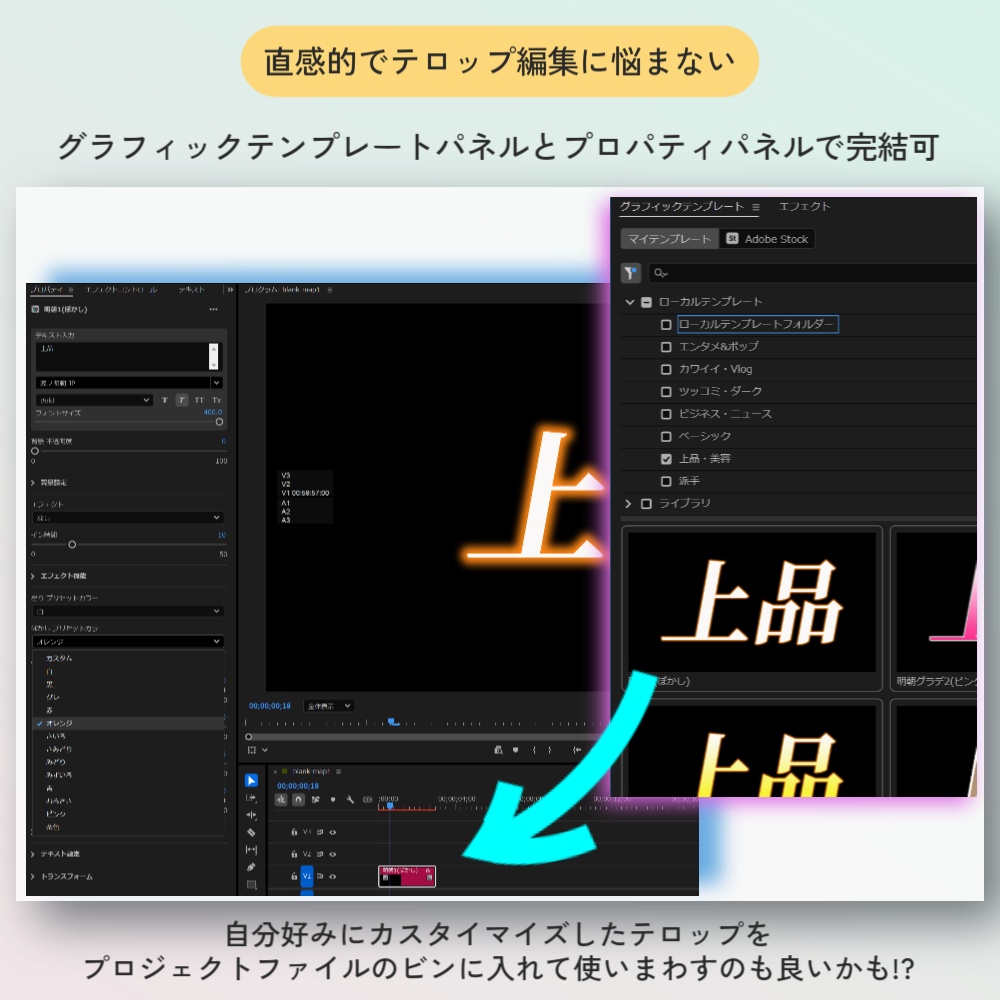1000x1000 pixels.
Task: Click the timeline Linked Selection icon
Action: pos(316,800)
